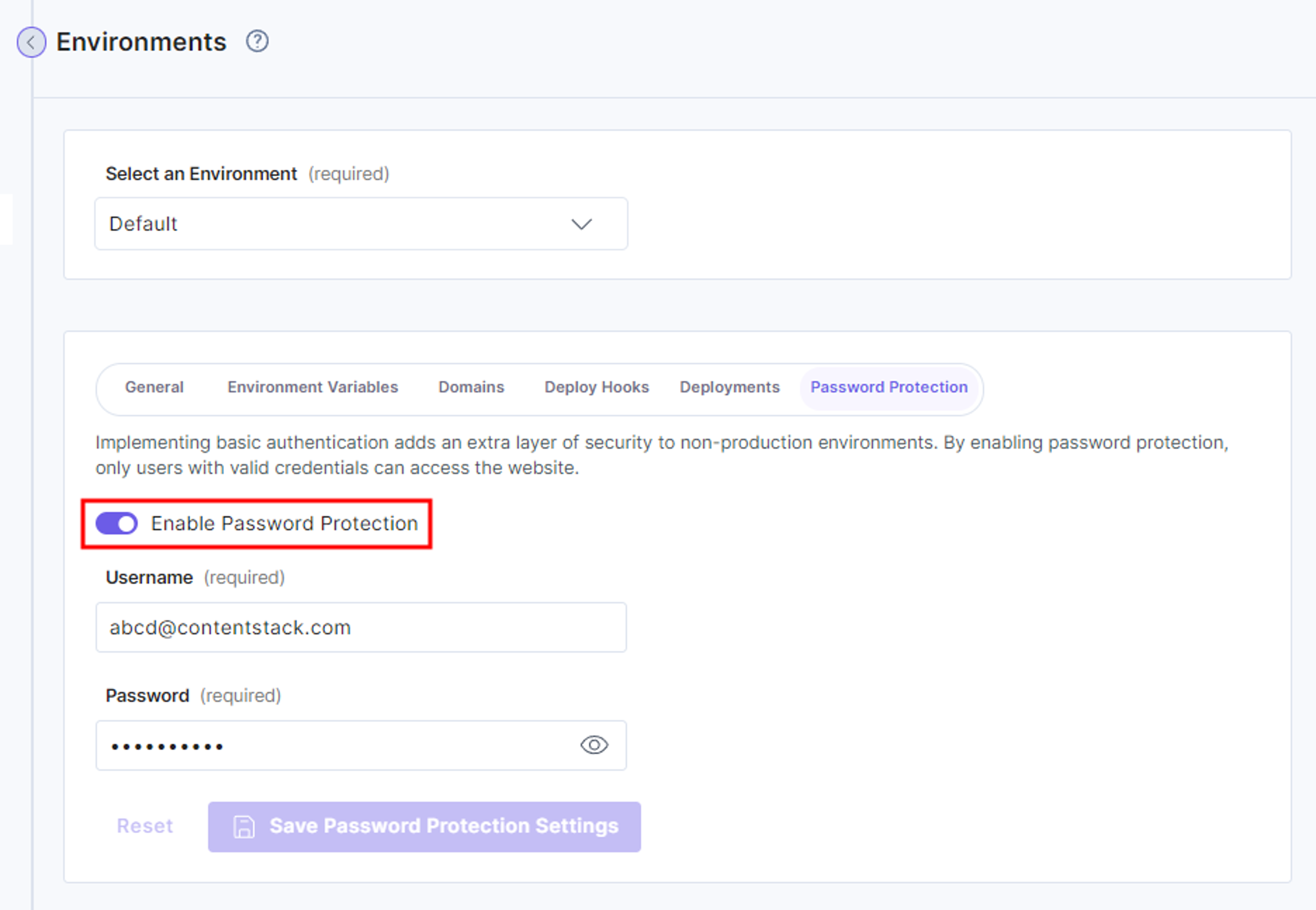
Task: Click the Environments page heading
Action: (141, 42)
